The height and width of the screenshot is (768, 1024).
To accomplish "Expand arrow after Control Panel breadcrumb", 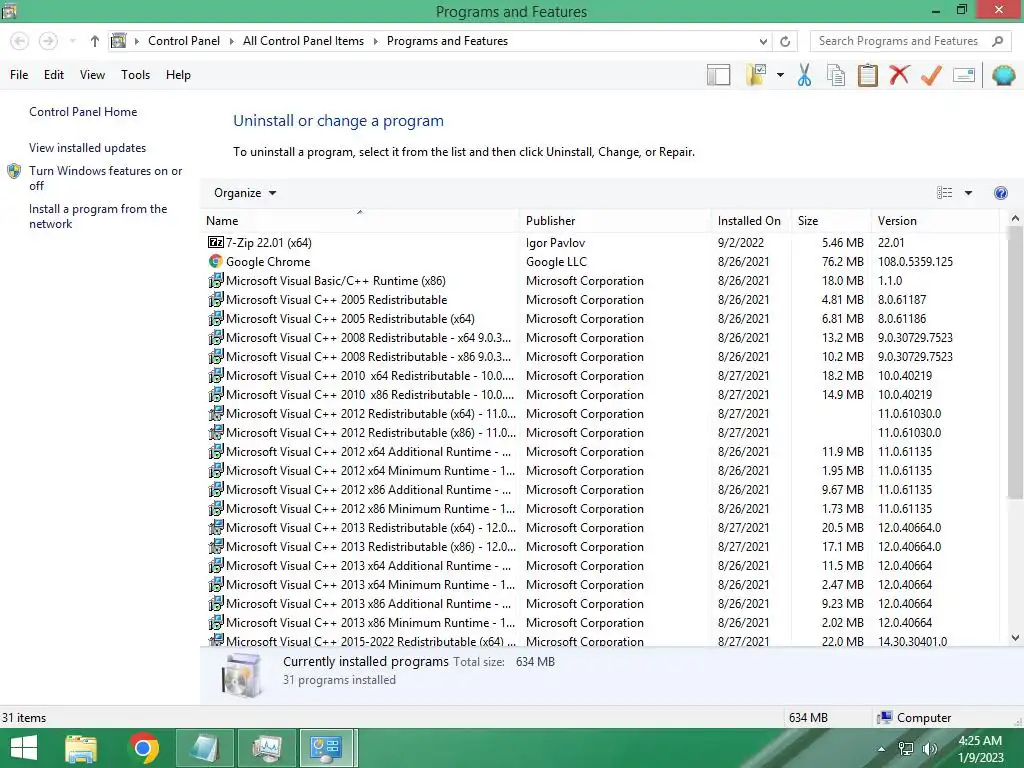I will pyautogui.click(x=232, y=41).
